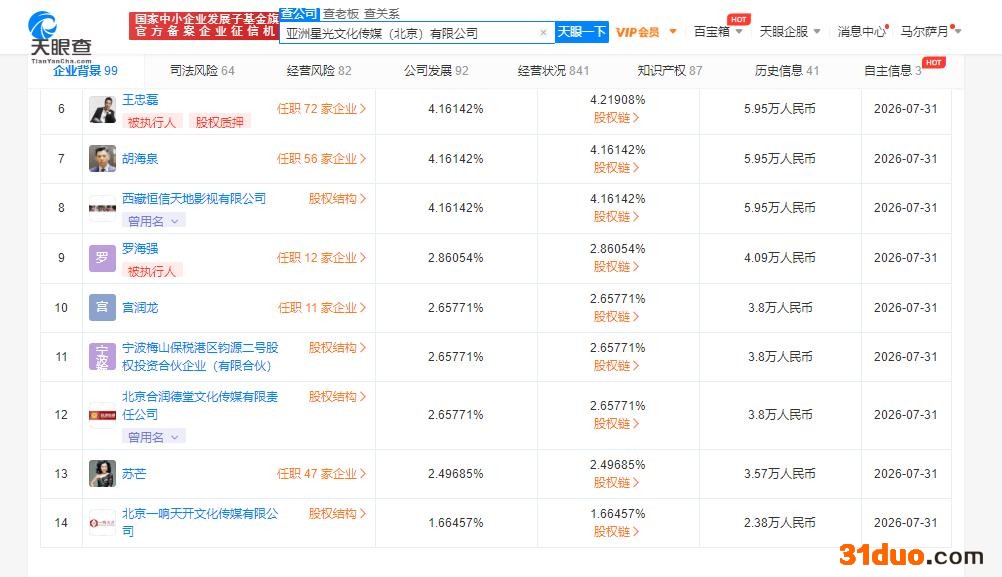Viewport: 1002px width, 577px height.
Task: View 股权链 for row 8
Action: pos(616,217)
